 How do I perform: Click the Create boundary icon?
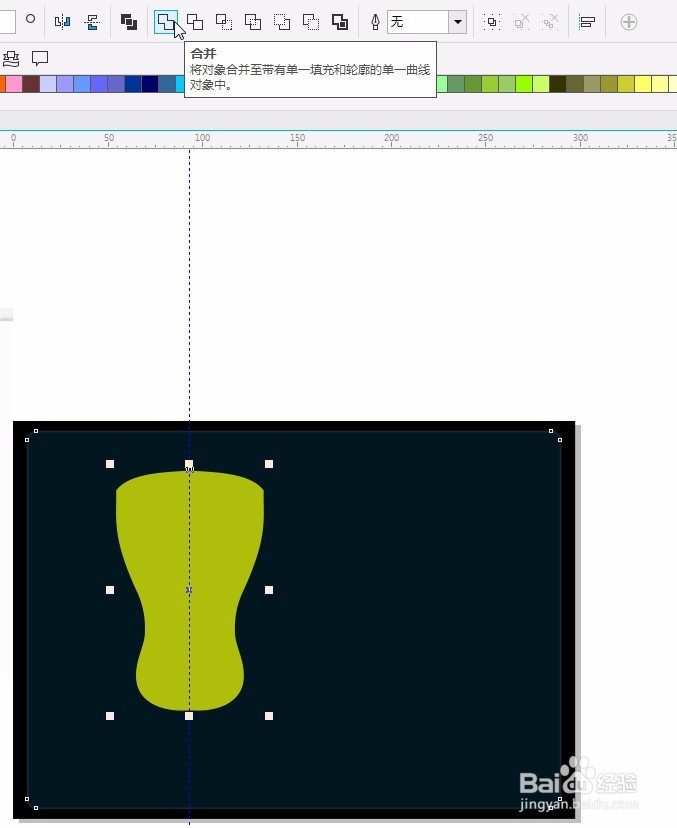pos(340,22)
